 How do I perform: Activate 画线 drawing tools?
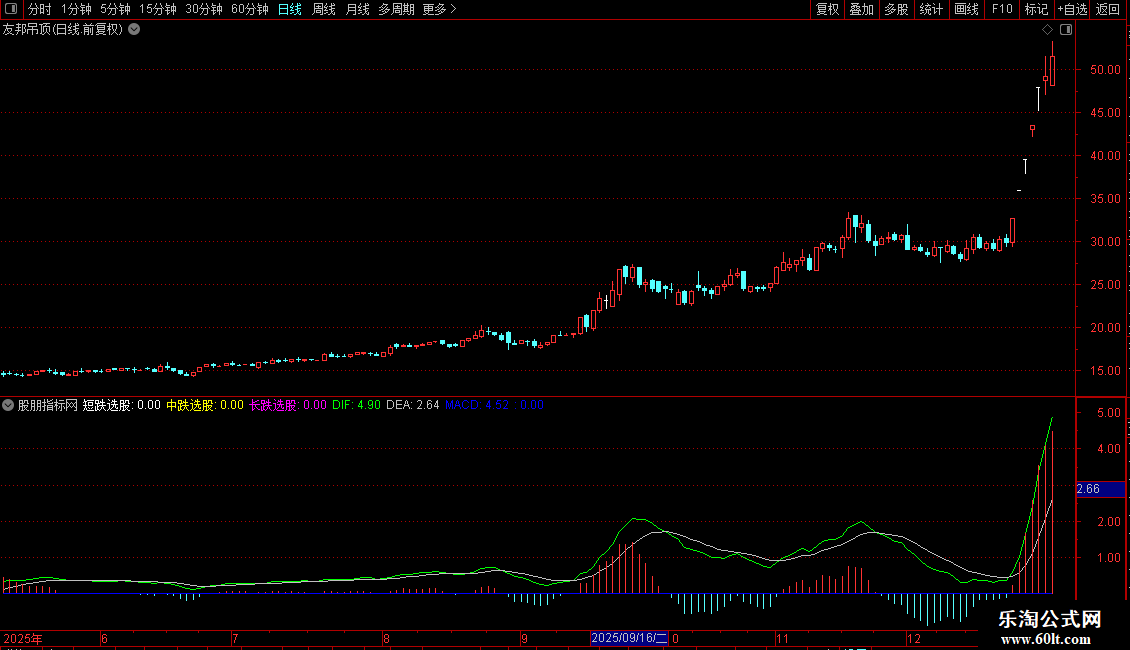(966, 9)
